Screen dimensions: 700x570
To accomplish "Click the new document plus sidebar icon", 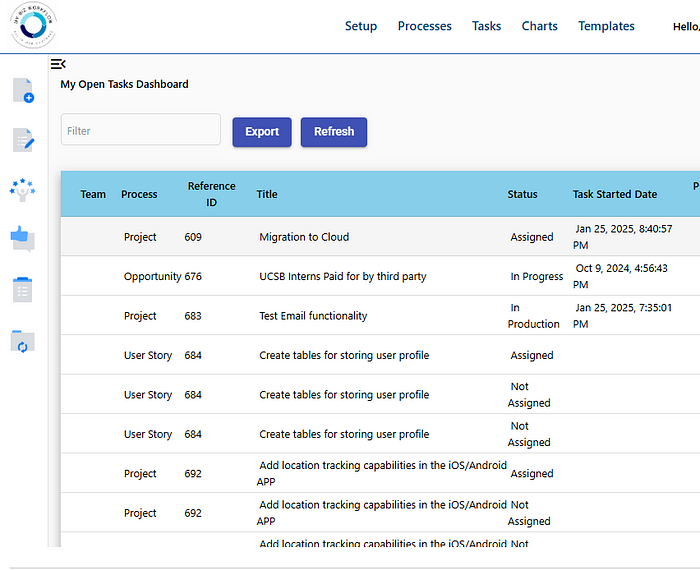I will (x=23, y=91).
